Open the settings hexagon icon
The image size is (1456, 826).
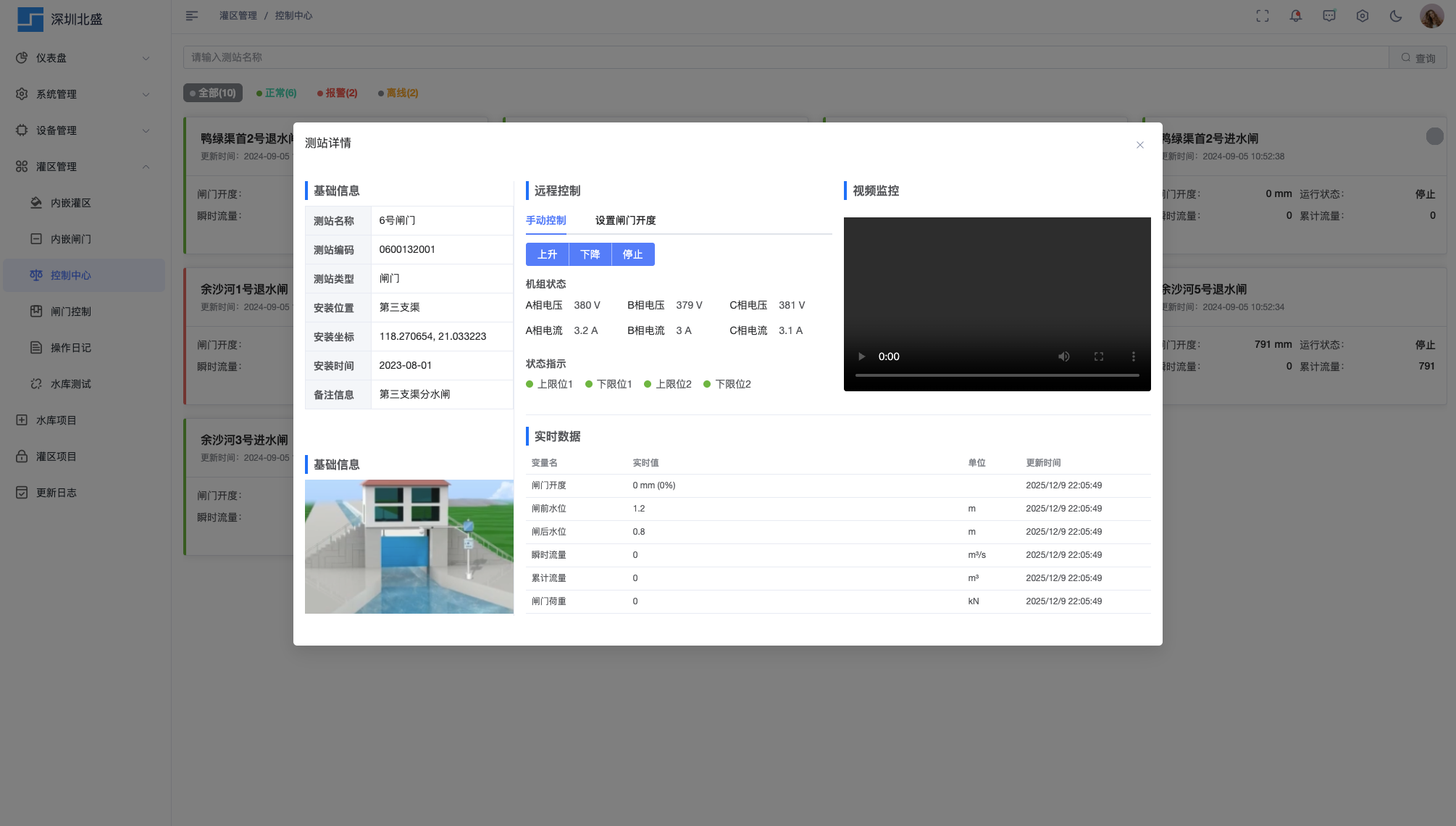pos(1362,16)
